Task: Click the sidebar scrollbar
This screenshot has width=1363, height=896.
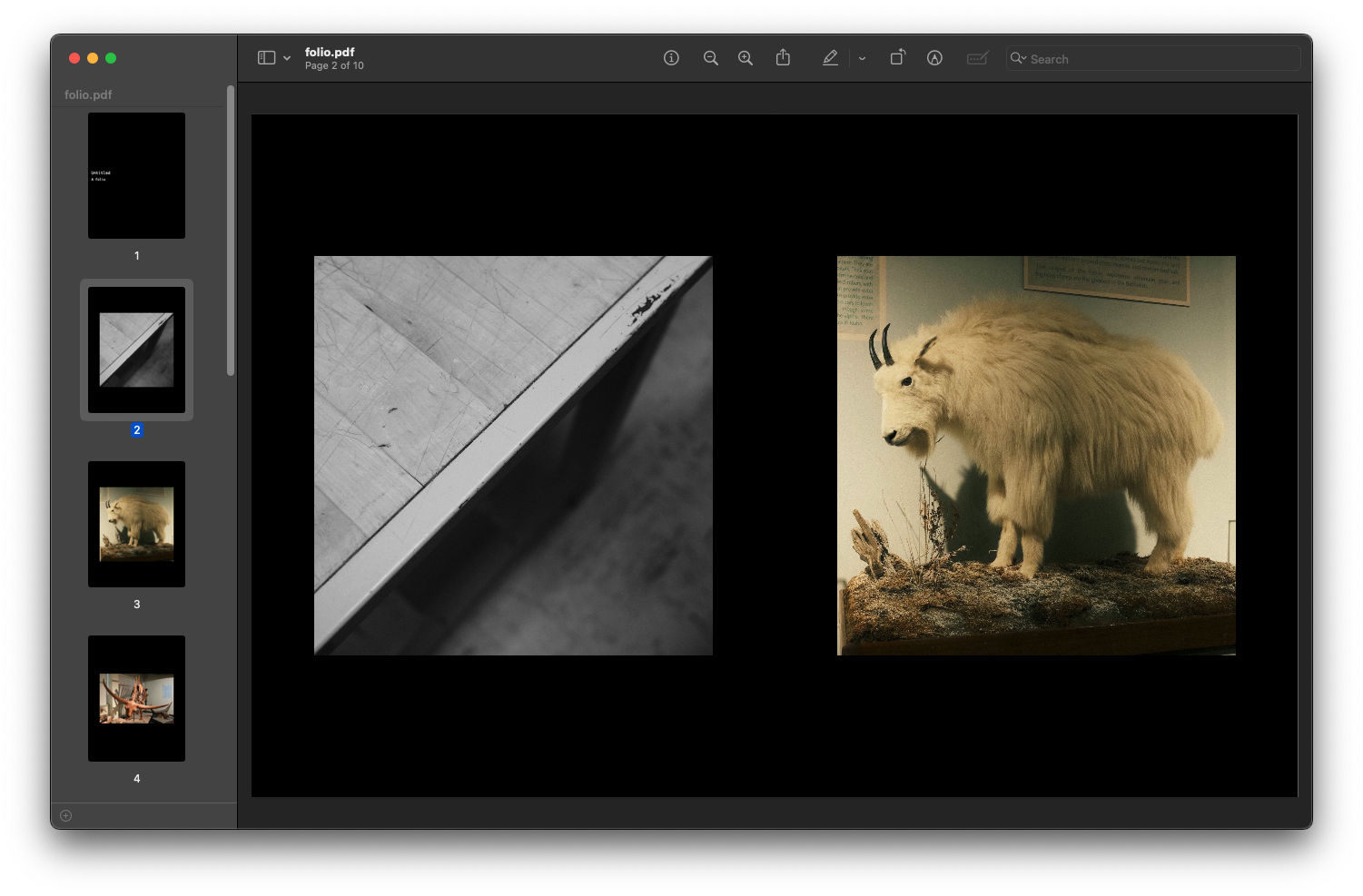Action: [x=231, y=230]
